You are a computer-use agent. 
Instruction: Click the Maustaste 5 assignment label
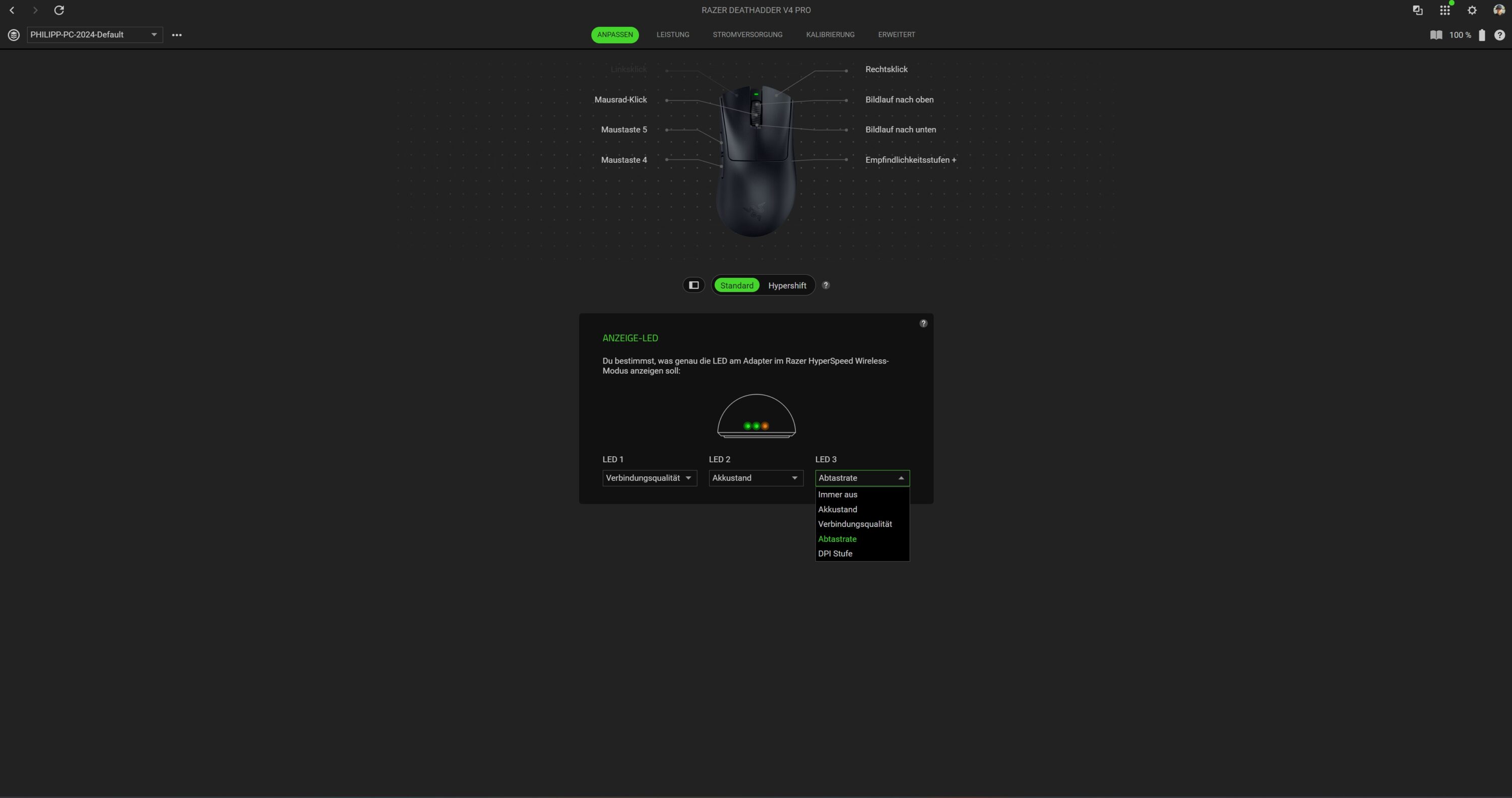[623, 130]
